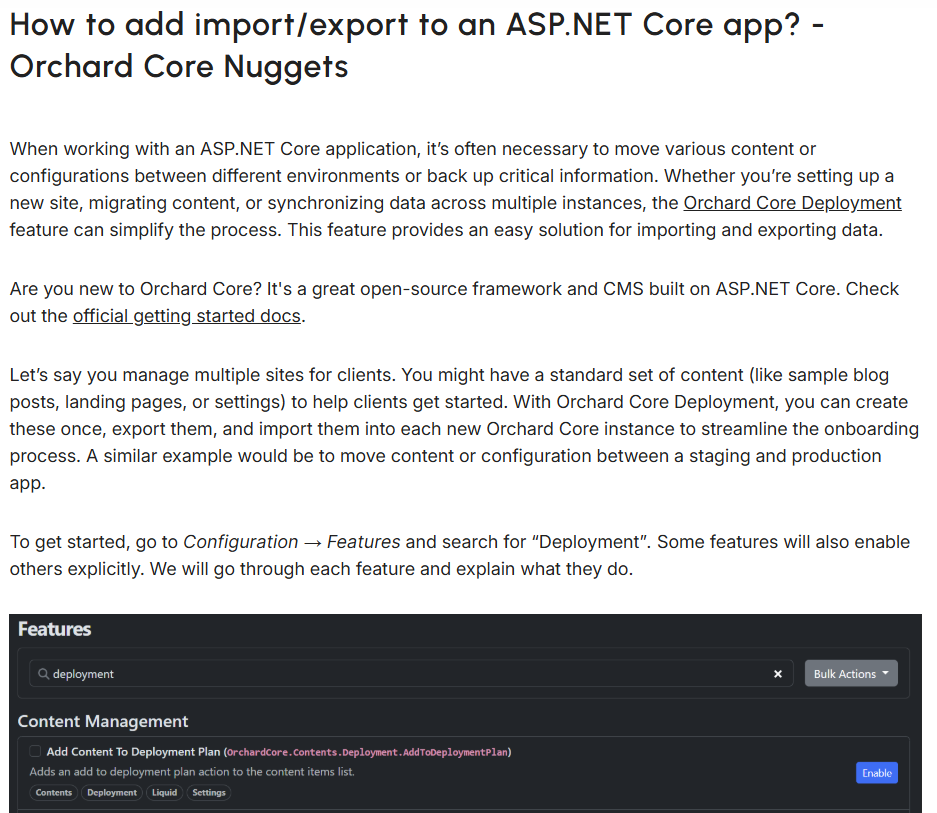937x813 pixels.
Task: Open the official getting started docs link
Action: (186, 316)
